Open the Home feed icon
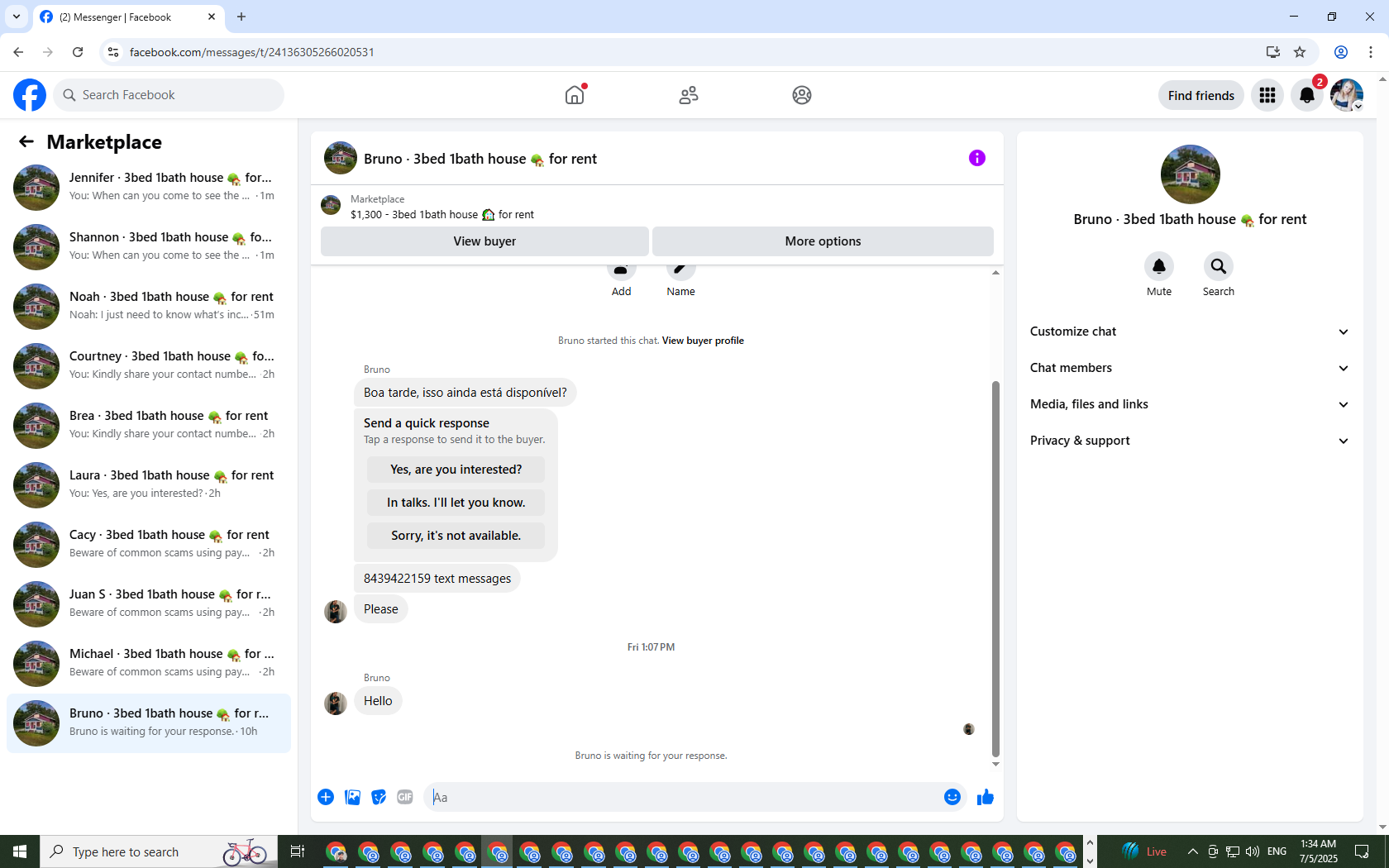 [575, 95]
